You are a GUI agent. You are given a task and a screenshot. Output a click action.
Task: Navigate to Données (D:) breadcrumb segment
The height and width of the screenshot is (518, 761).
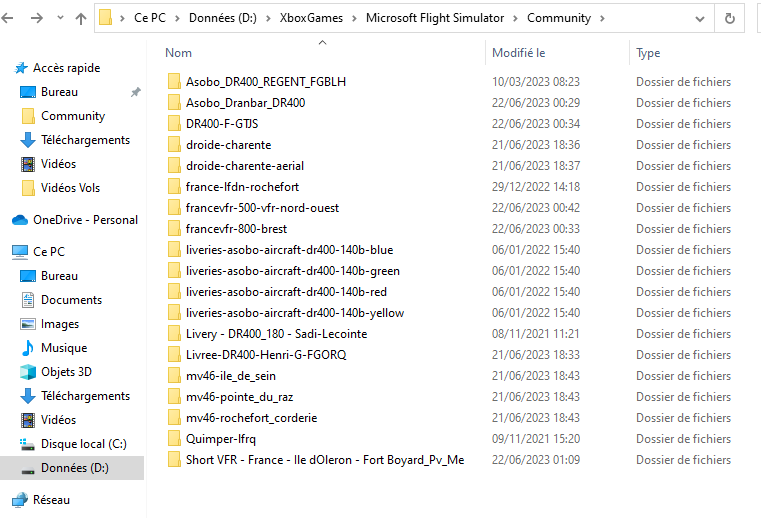pos(223,18)
